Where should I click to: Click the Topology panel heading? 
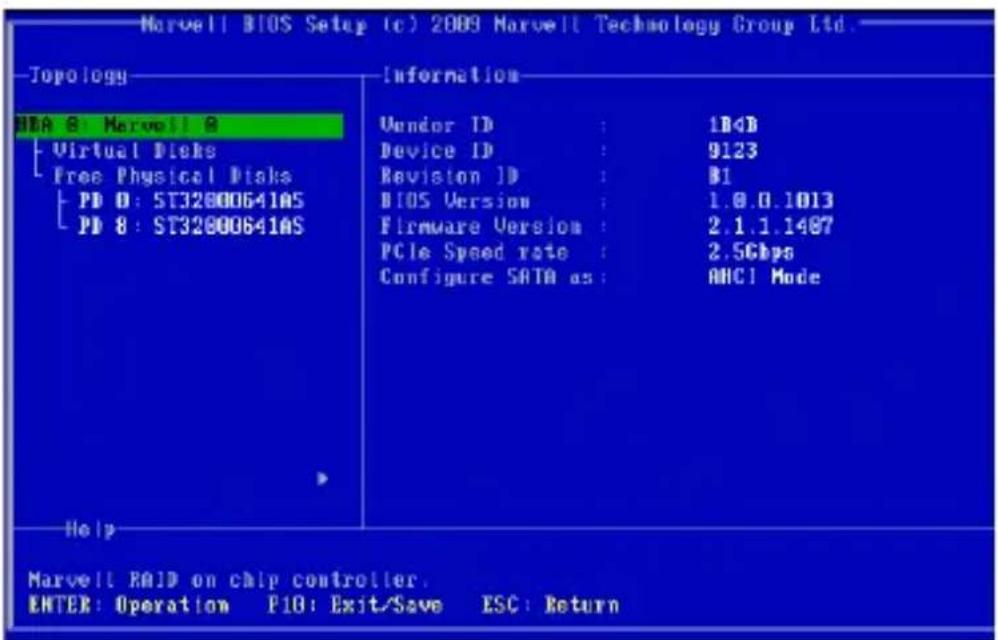click(78, 76)
